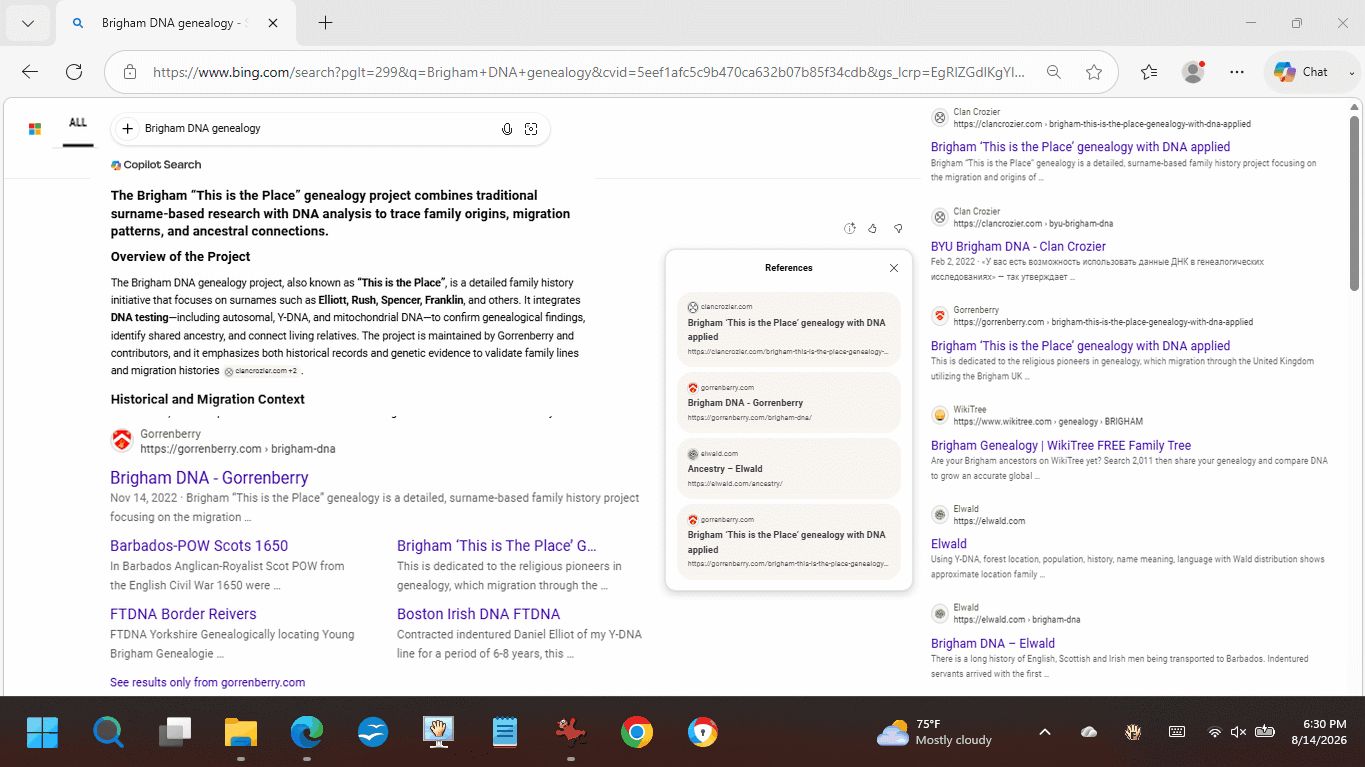
Task: Click the WikiTree favicon icon
Action: [940, 415]
